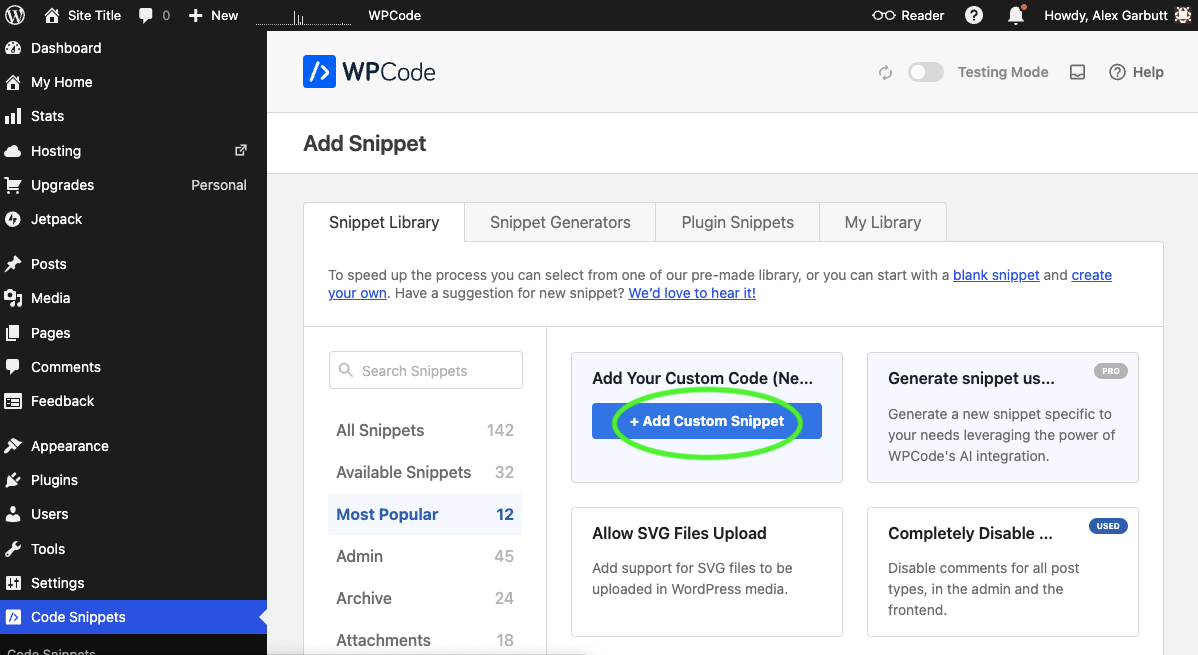Open the Allow SVG Files Upload card
The height and width of the screenshot is (655, 1198).
707,572
